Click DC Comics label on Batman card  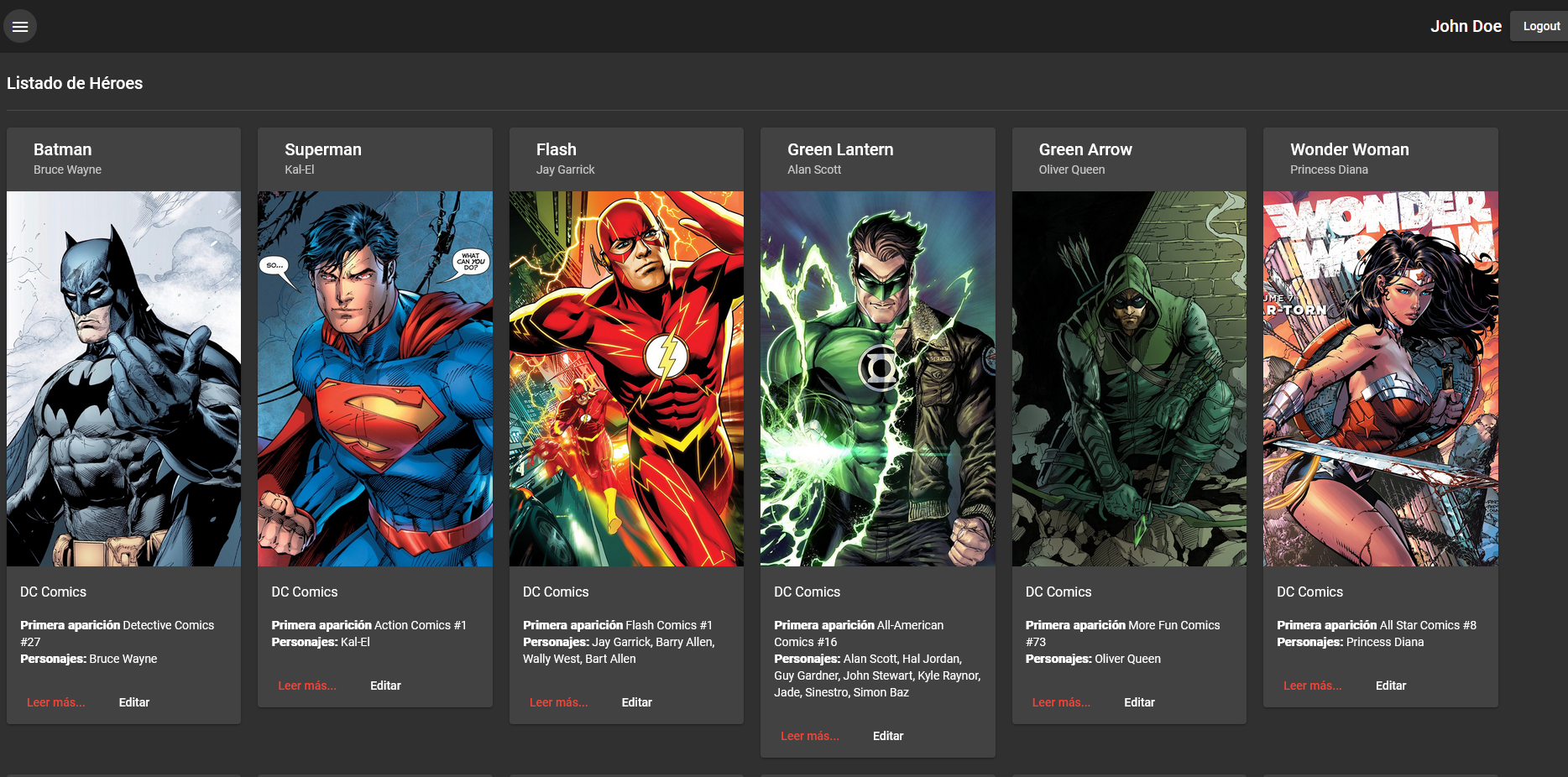[x=53, y=592]
